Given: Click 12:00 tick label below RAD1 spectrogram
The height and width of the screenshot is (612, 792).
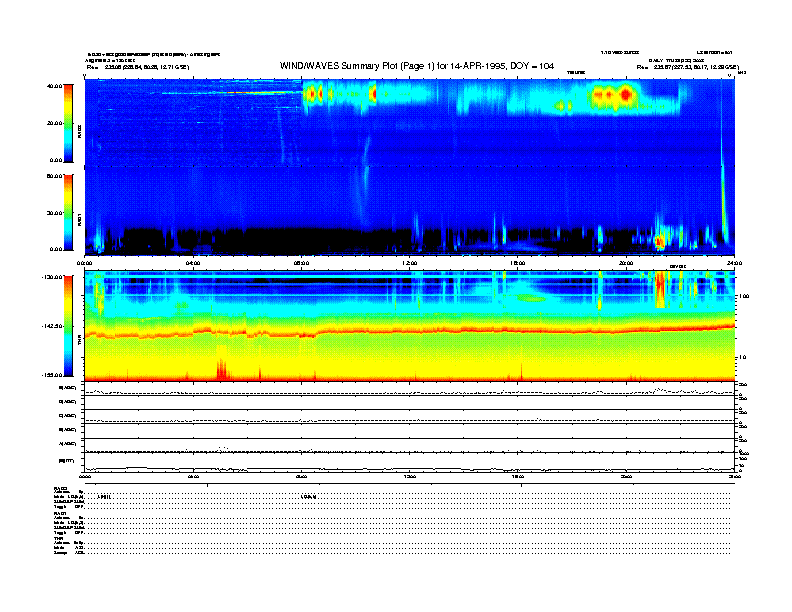Looking at the screenshot, I should 410,263.
